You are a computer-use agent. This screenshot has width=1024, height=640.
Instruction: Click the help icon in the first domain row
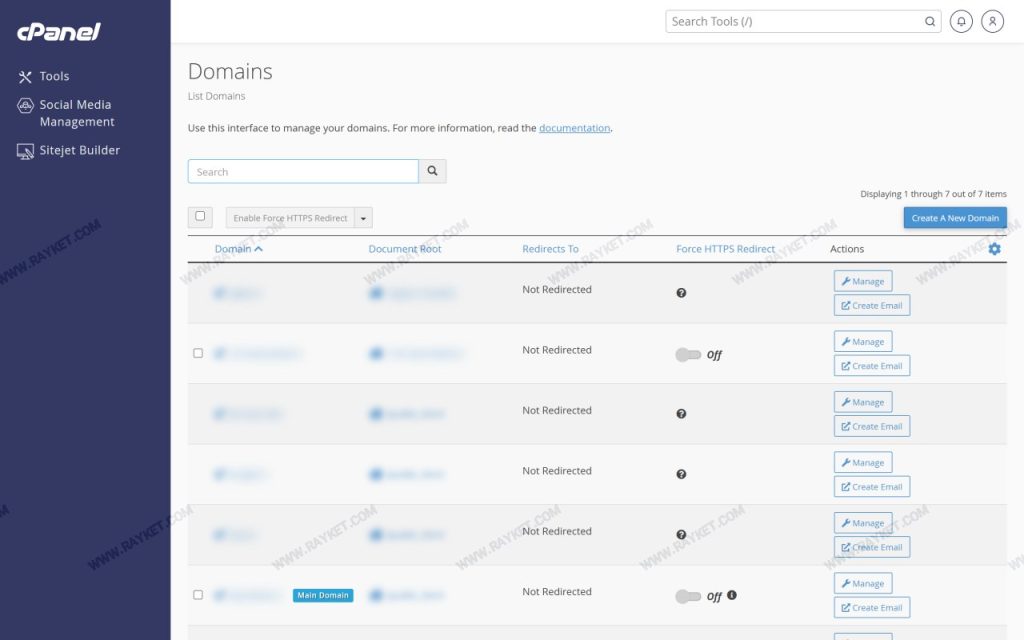pos(681,293)
